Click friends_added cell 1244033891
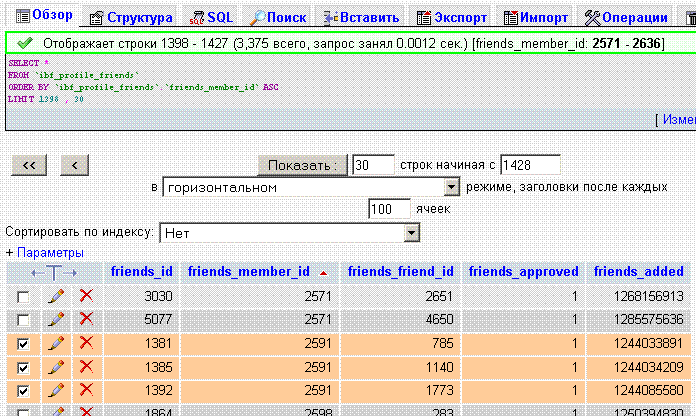The width and height of the screenshot is (696, 416). click(x=639, y=343)
